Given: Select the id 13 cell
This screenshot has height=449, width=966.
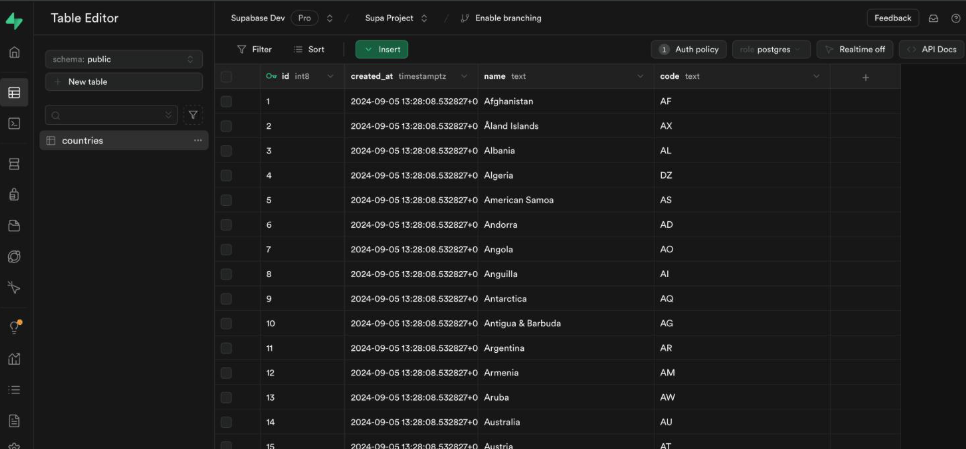Looking at the screenshot, I should click(x=302, y=397).
